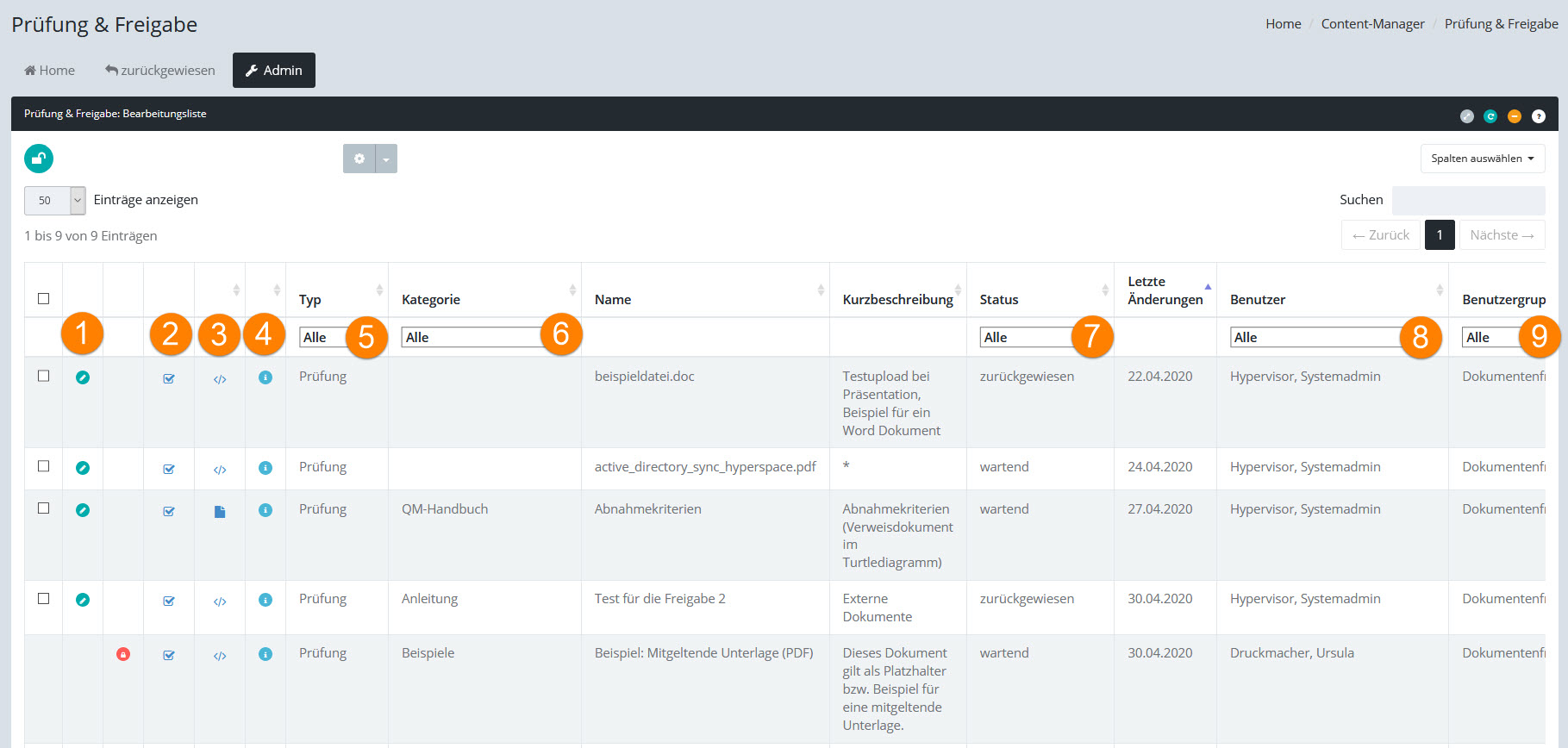Open the panel help question mark icon
The height and width of the screenshot is (748, 1568).
pos(1538,116)
